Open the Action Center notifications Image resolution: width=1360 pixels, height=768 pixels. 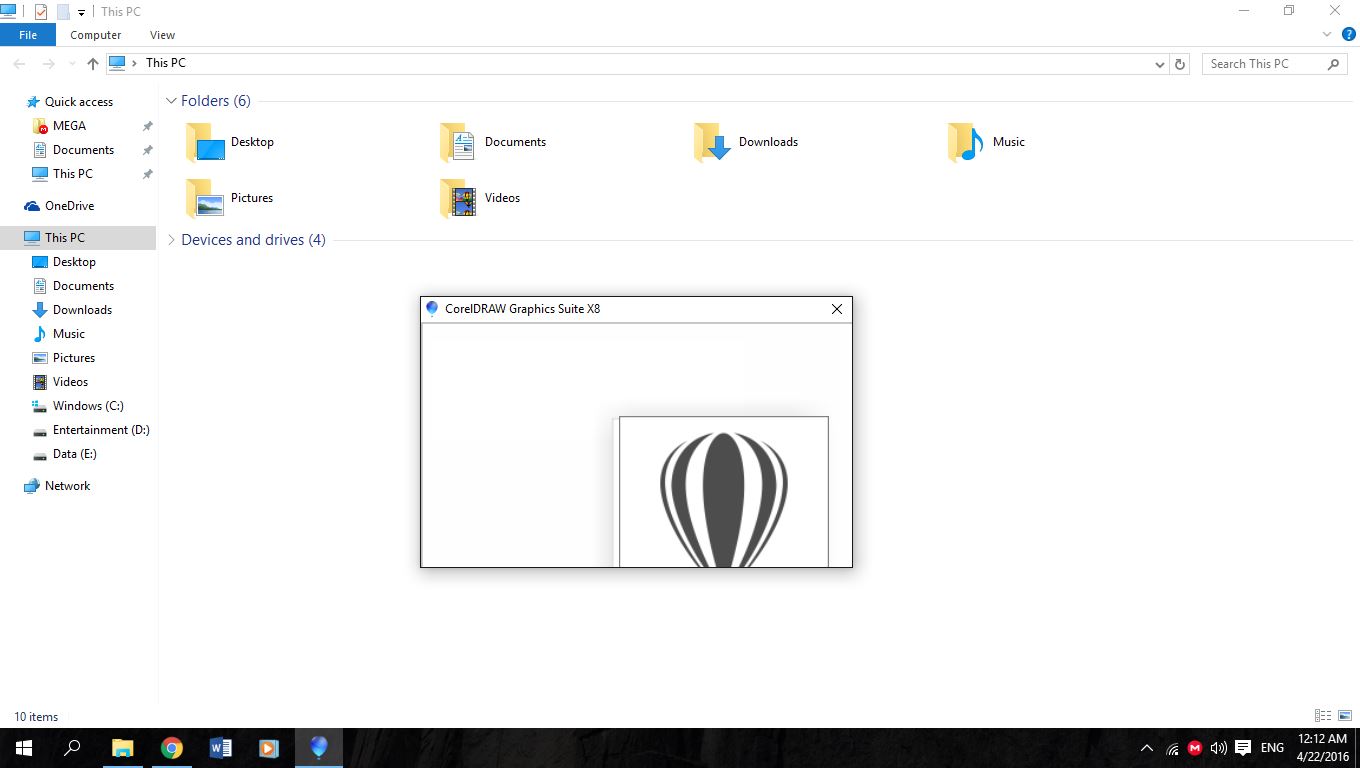[1243, 748]
